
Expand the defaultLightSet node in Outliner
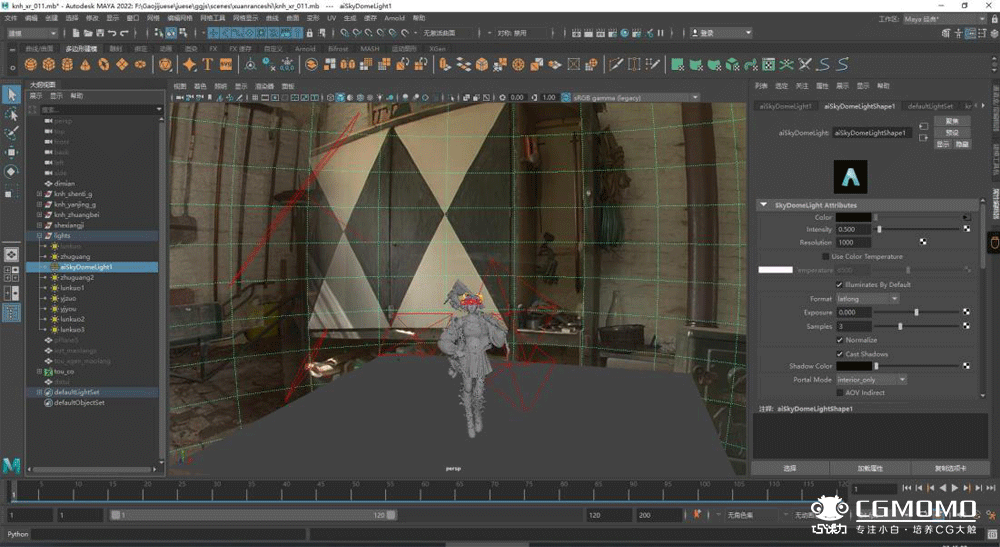click(39, 392)
